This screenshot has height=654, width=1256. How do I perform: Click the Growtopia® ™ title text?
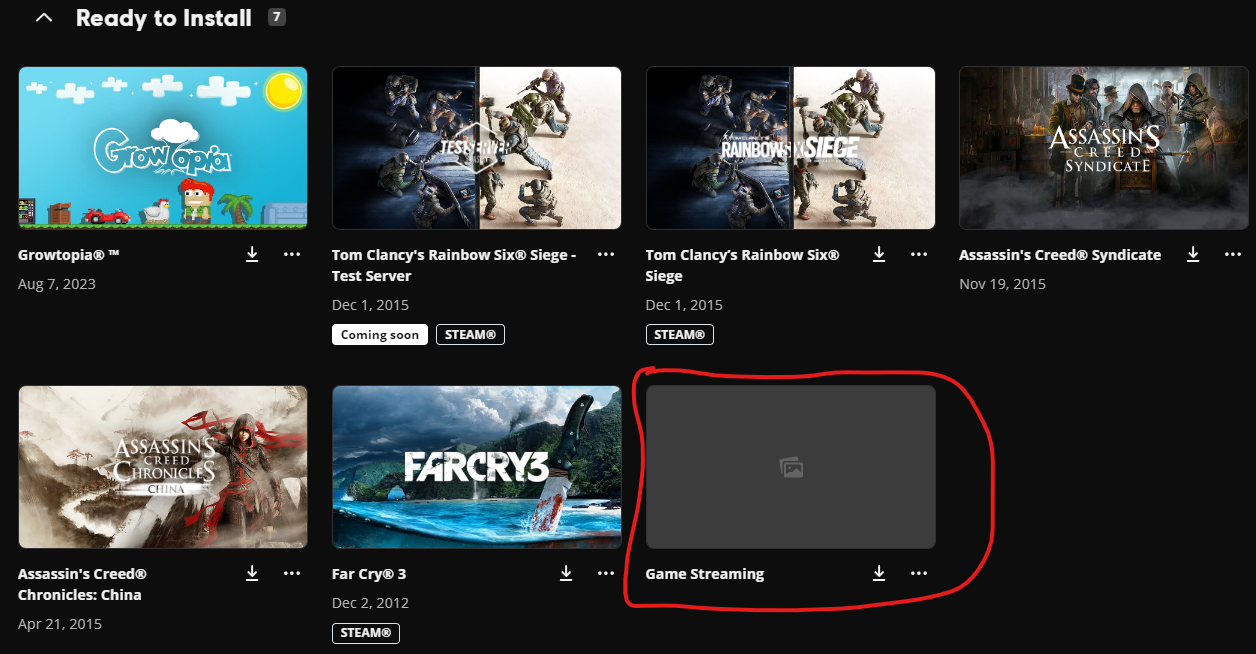[69, 255]
